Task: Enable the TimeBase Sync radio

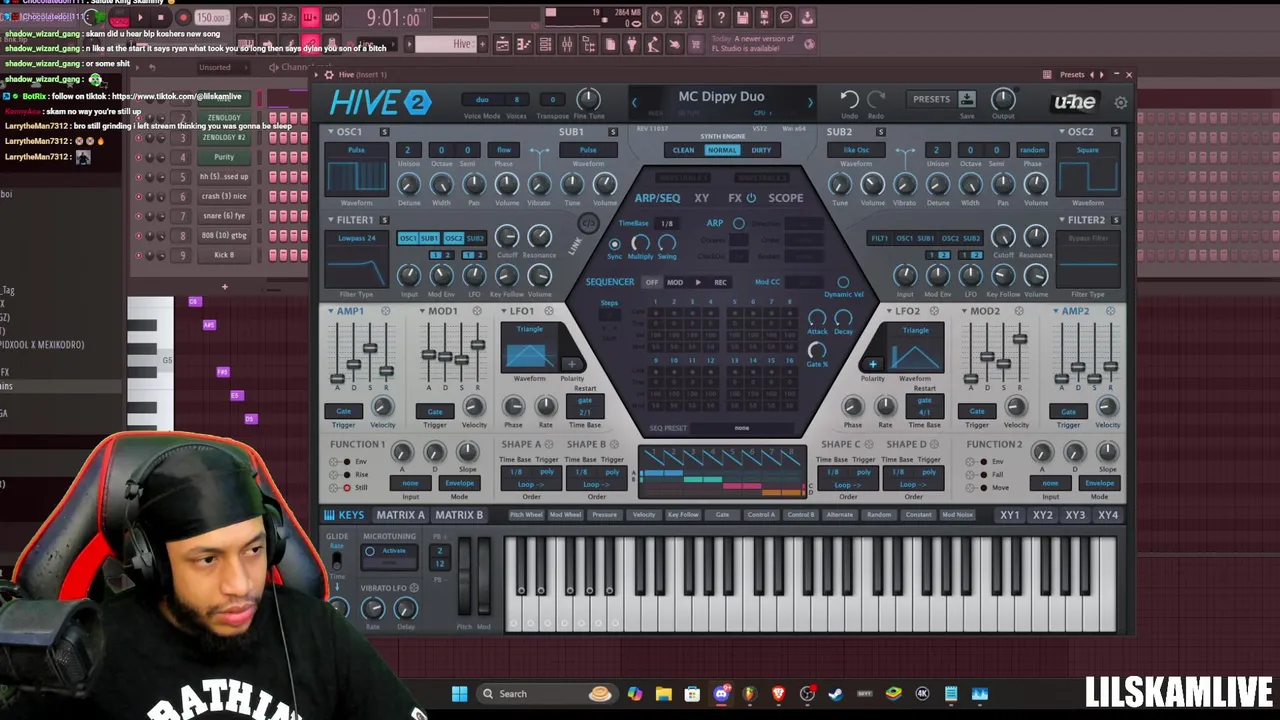Action: (x=614, y=243)
